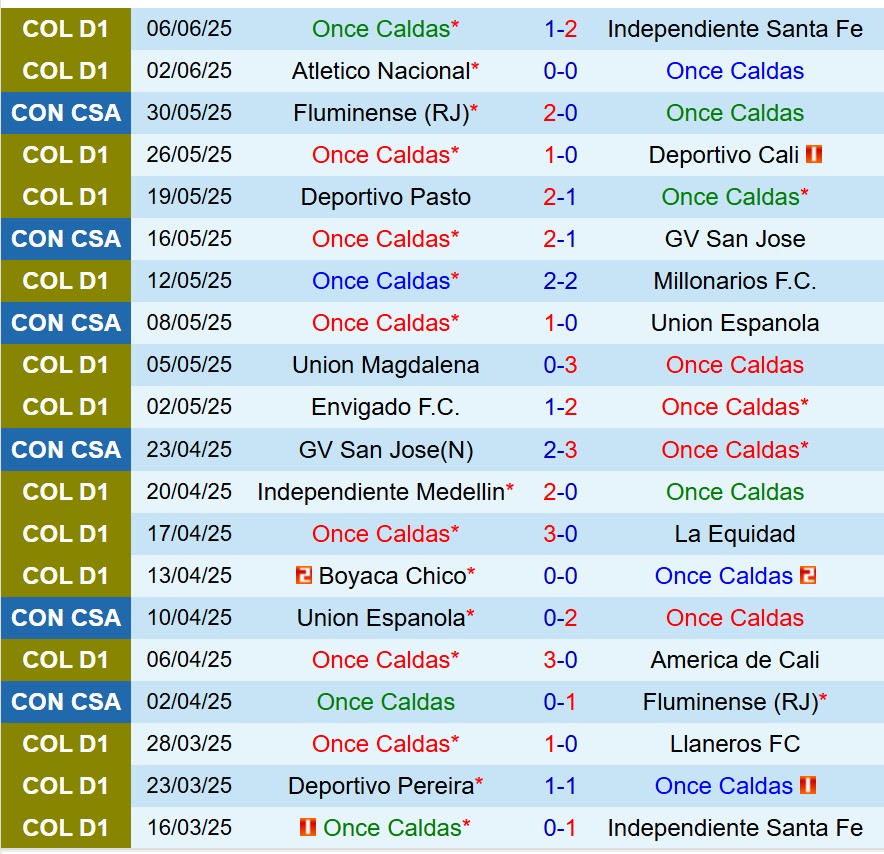The image size is (884, 854).
Task: Click the 2-2 score against Millonarios F.C.
Action: 560,281
